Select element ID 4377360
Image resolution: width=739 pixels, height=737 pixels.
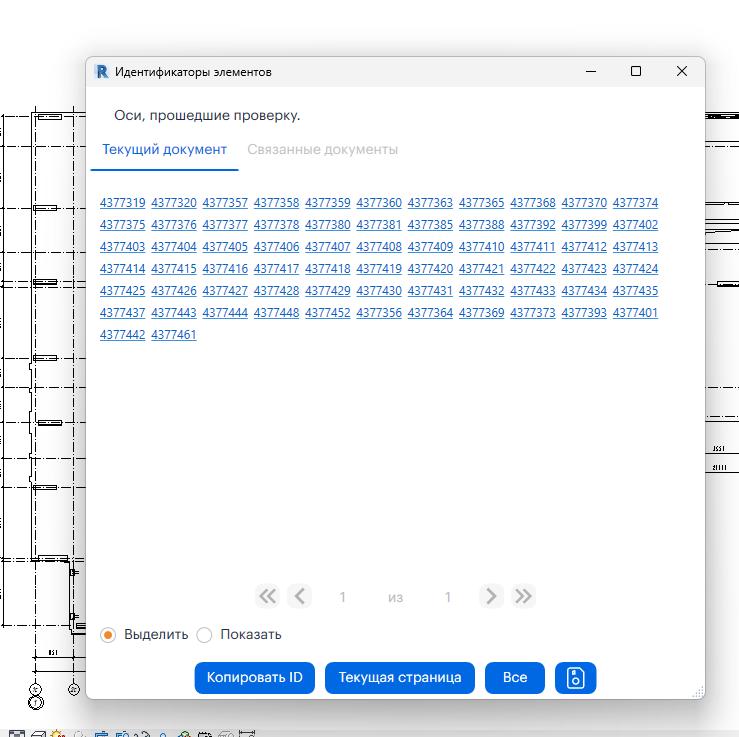pos(379,203)
